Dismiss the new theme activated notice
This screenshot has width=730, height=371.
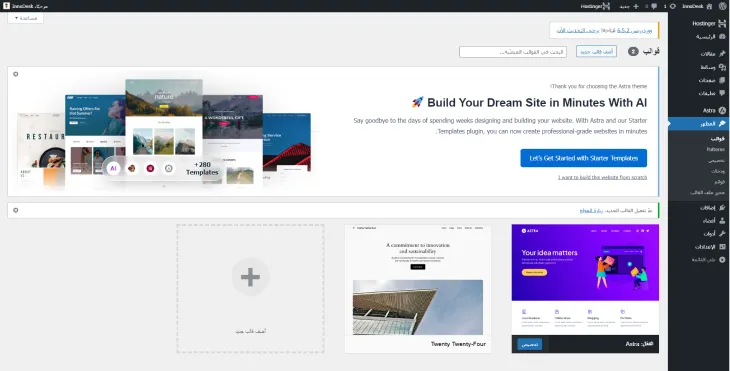point(16,210)
